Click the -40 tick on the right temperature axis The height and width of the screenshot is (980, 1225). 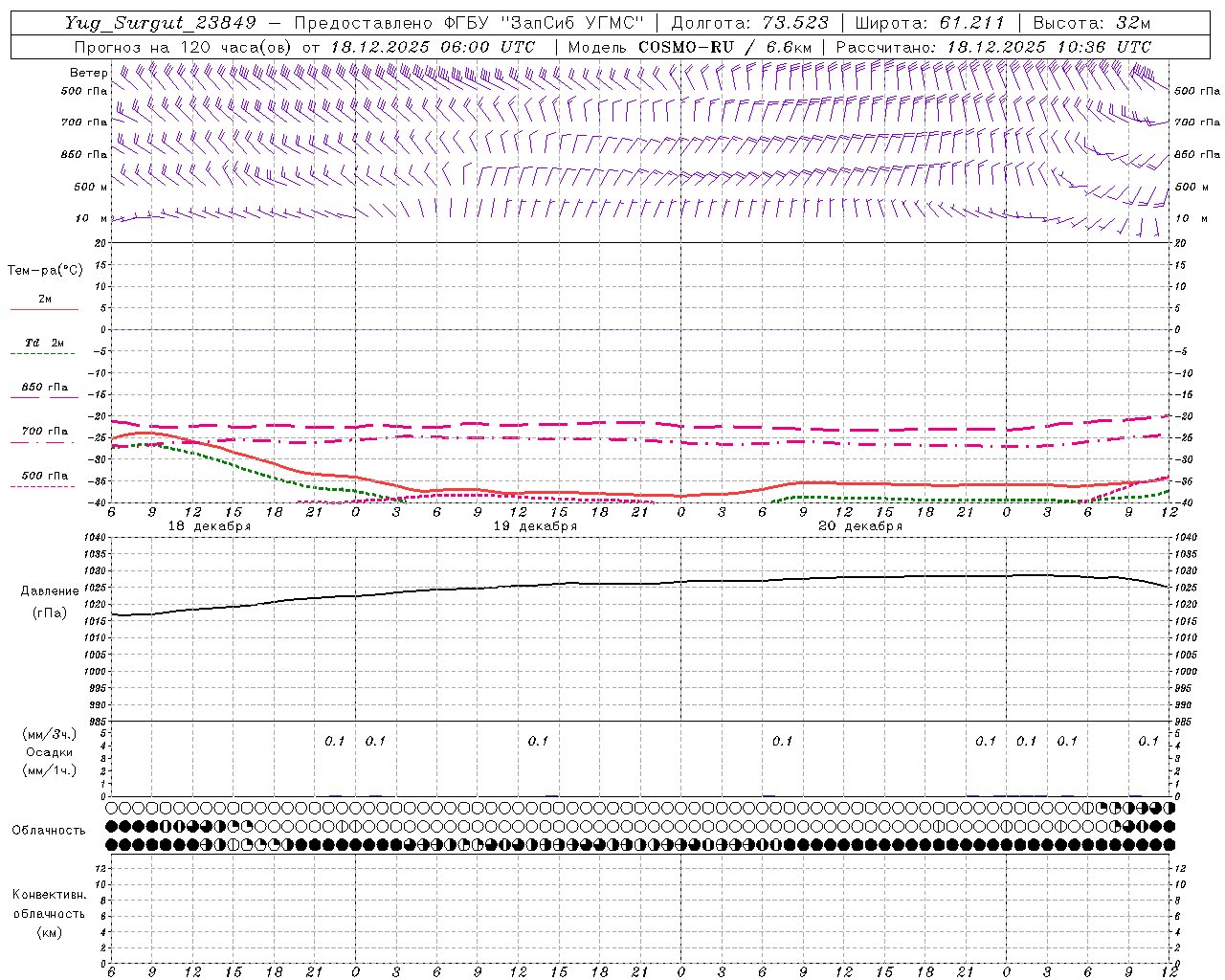[1185, 503]
